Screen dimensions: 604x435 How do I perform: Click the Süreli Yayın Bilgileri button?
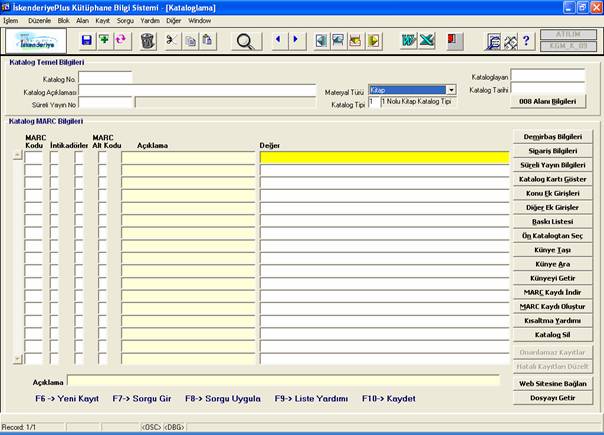[553, 165]
